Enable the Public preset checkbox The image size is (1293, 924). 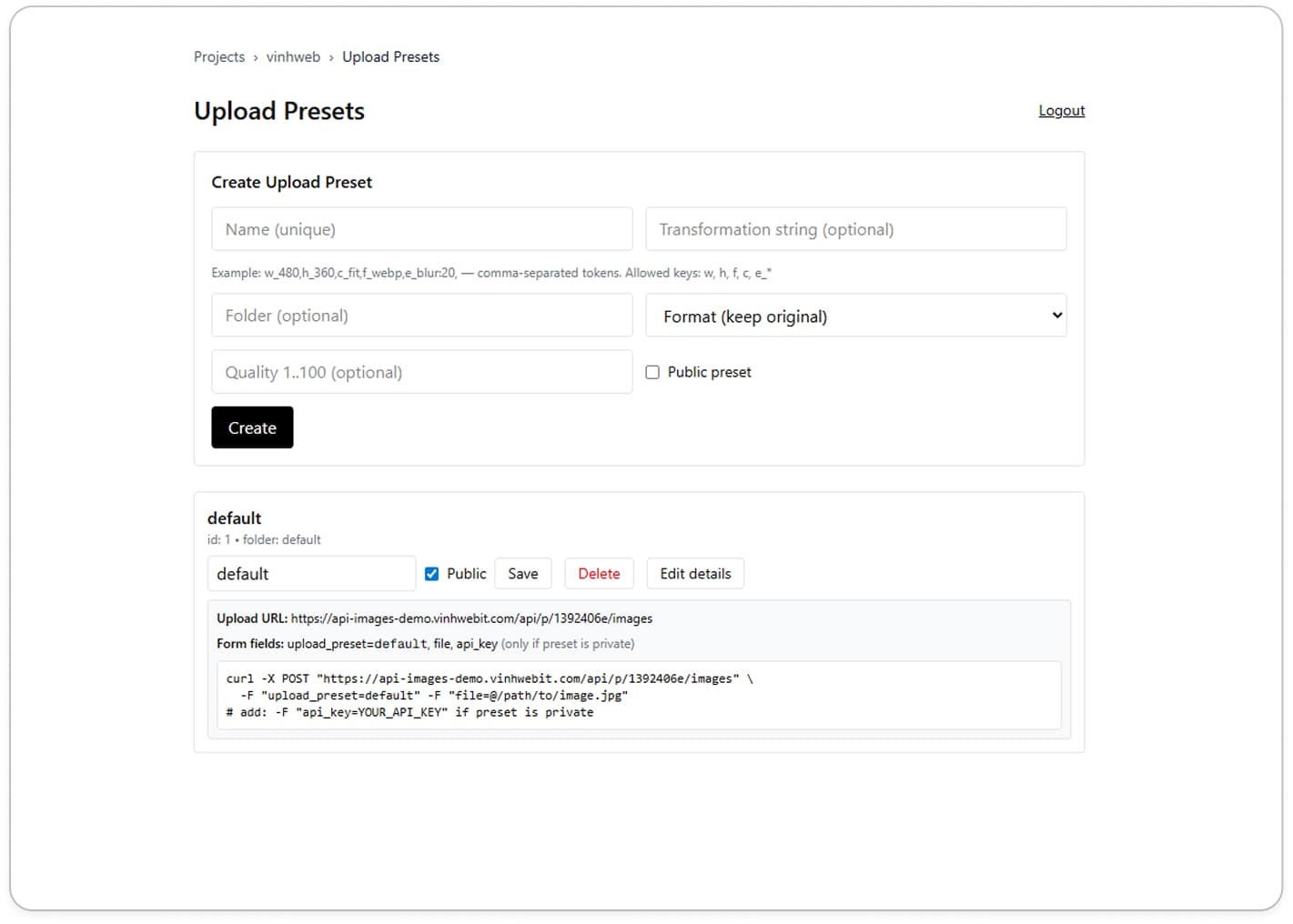point(652,372)
